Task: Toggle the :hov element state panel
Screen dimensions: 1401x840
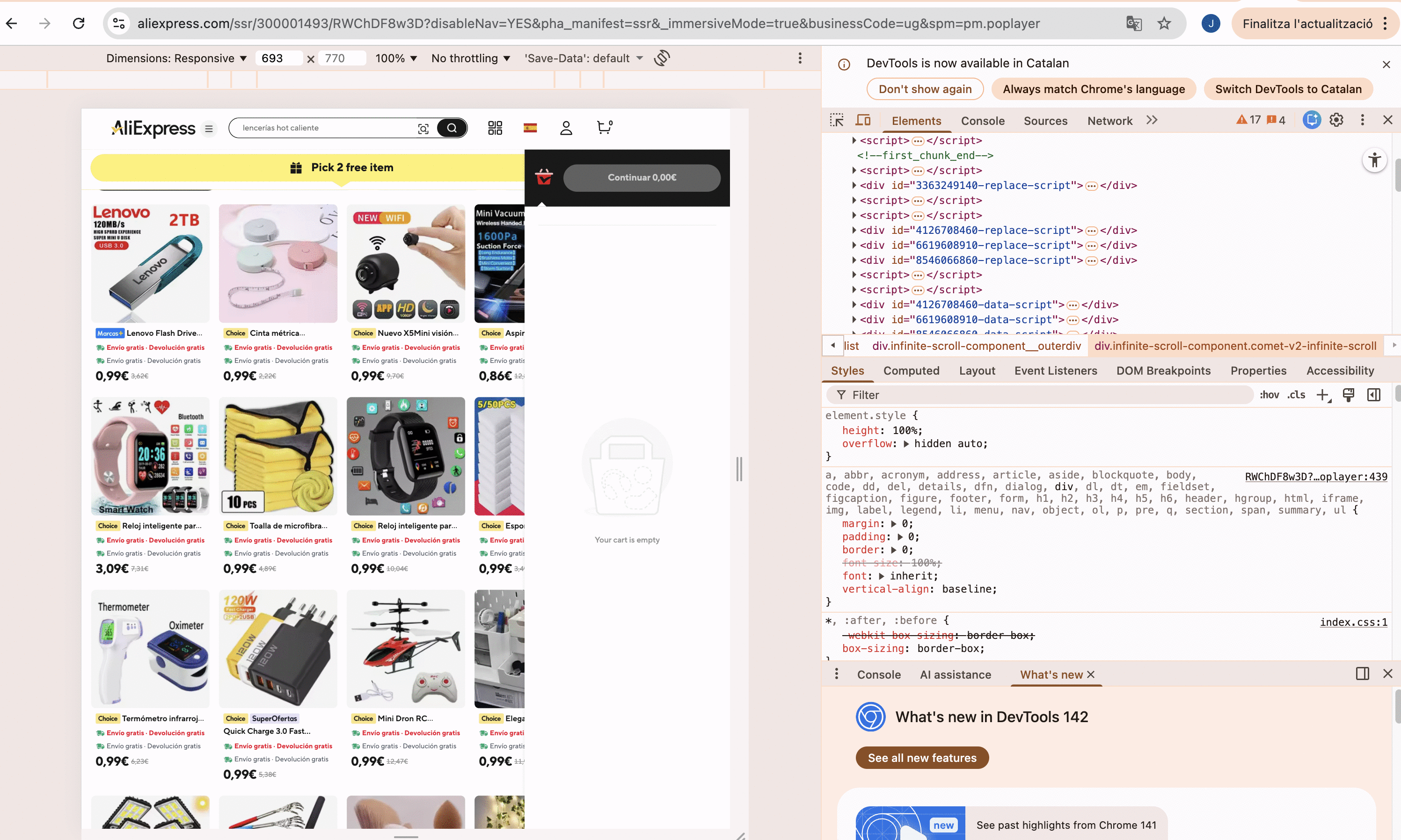Action: click(1269, 395)
